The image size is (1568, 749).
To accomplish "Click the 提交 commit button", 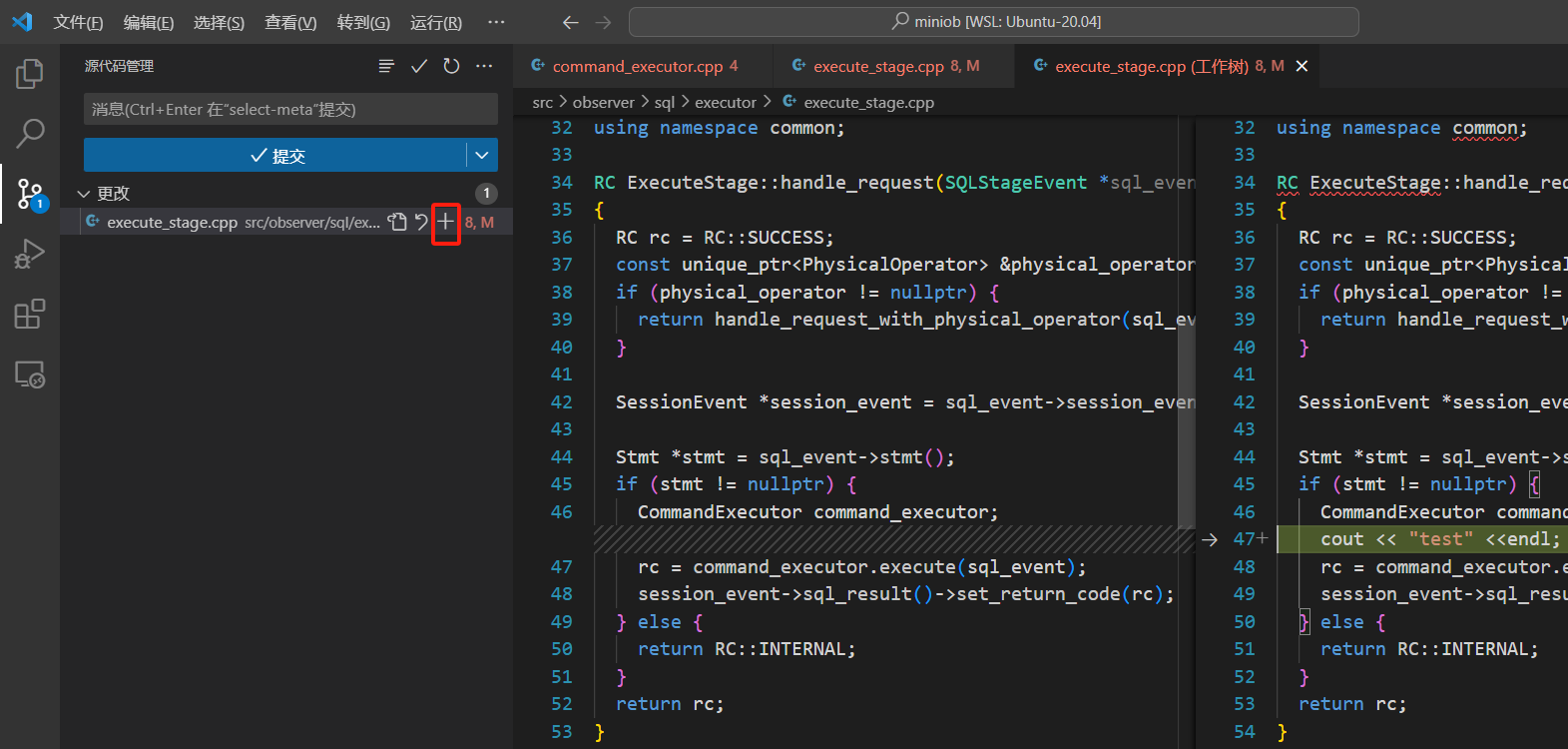I will (x=275, y=155).
